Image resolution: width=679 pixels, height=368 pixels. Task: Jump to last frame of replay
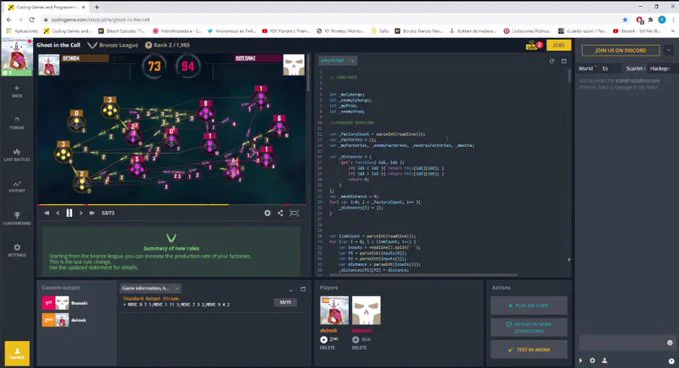pos(92,213)
